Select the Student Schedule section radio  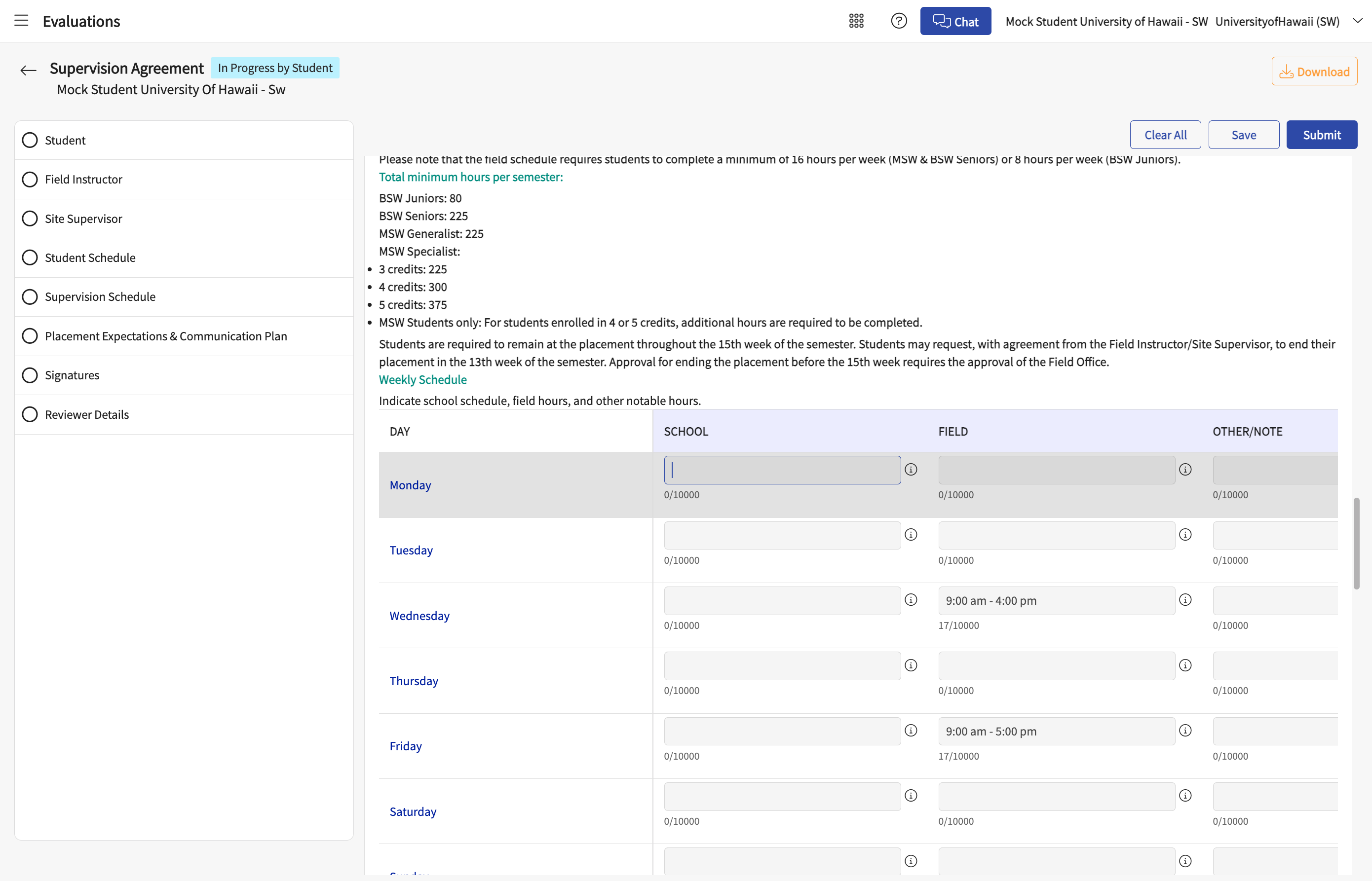pyautogui.click(x=30, y=257)
